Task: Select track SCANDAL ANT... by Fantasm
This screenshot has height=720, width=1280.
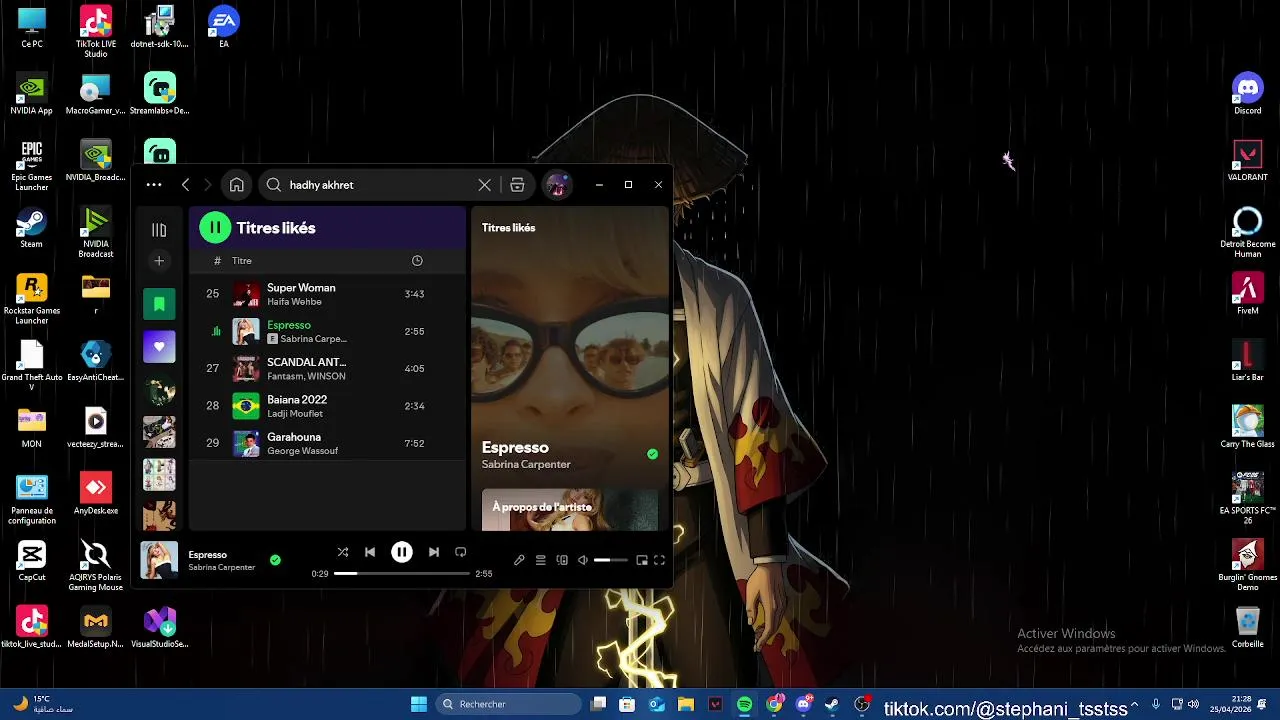Action: (x=328, y=369)
